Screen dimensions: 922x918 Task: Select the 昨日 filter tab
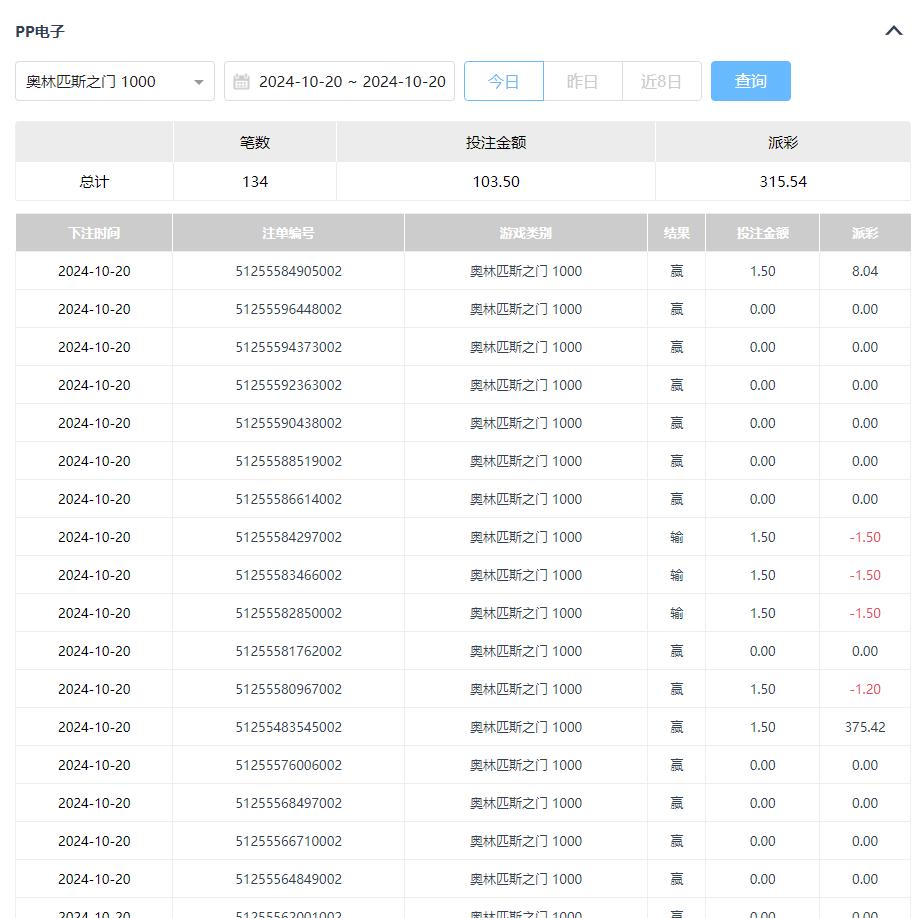coord(582,81)
